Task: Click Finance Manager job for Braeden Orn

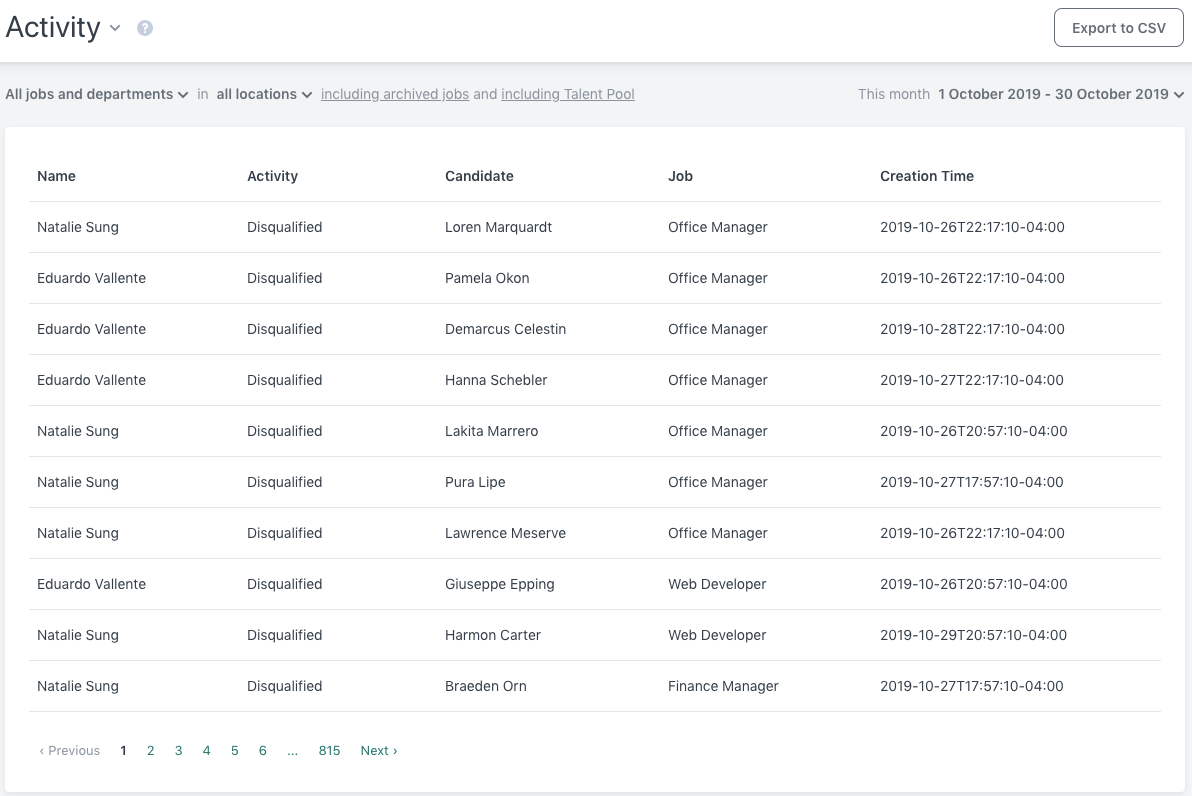Action: 723,686
